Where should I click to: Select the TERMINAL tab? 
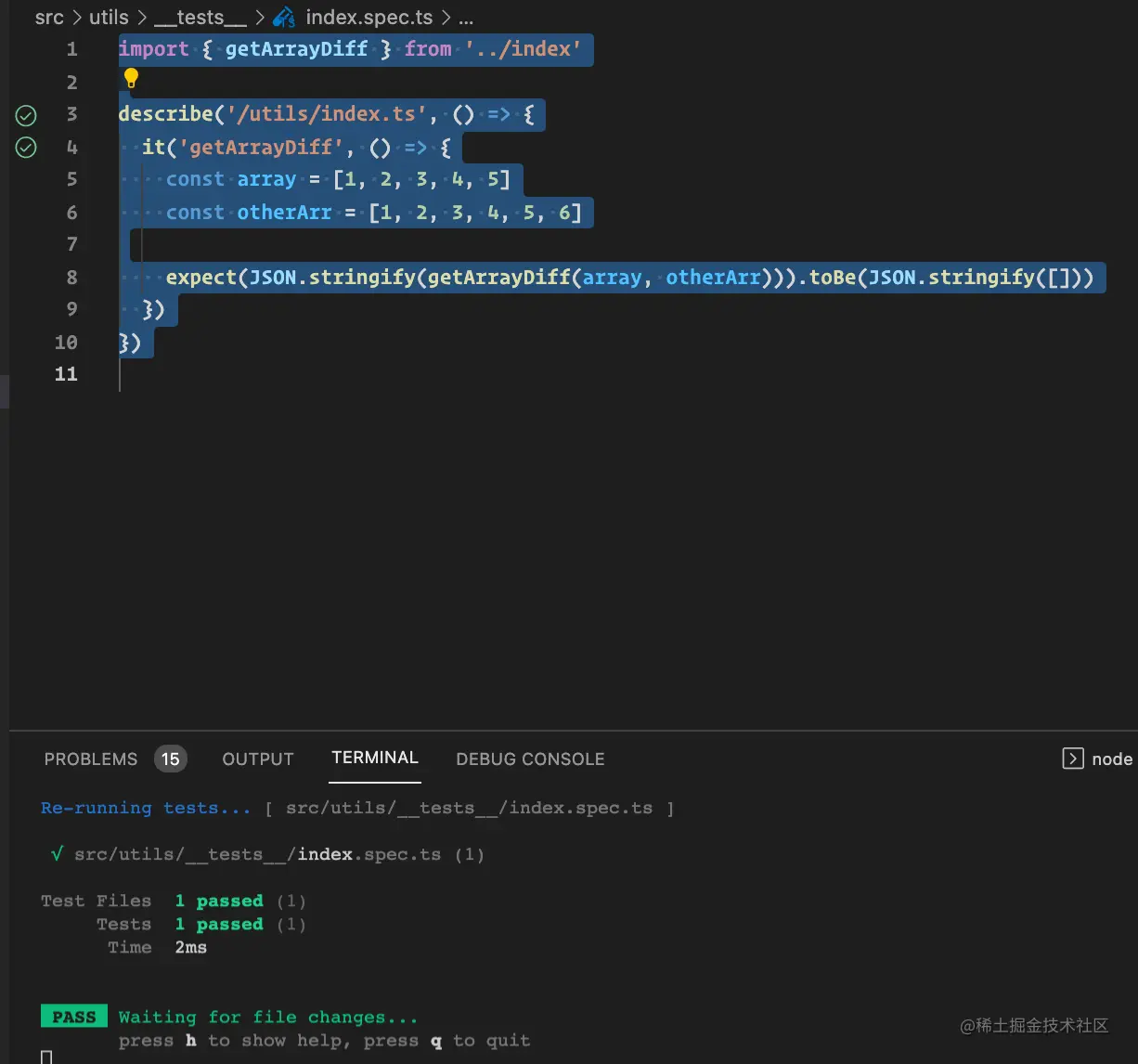(x=375, y=758)
